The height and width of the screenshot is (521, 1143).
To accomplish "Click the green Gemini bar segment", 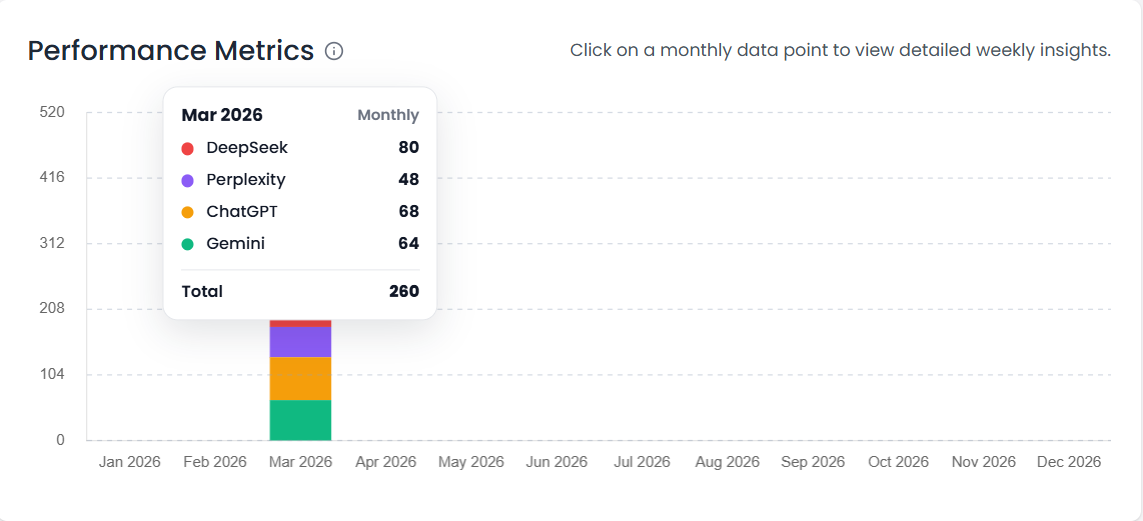I will coord(300,420).
